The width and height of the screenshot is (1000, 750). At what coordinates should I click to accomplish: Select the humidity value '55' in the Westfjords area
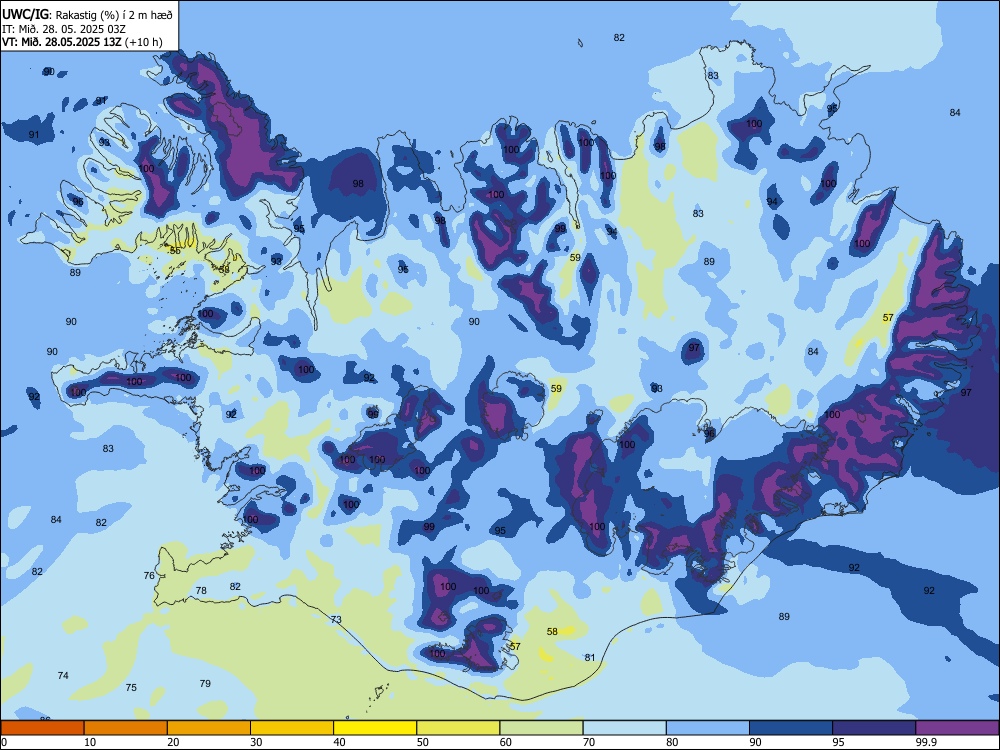coord(175,251)
